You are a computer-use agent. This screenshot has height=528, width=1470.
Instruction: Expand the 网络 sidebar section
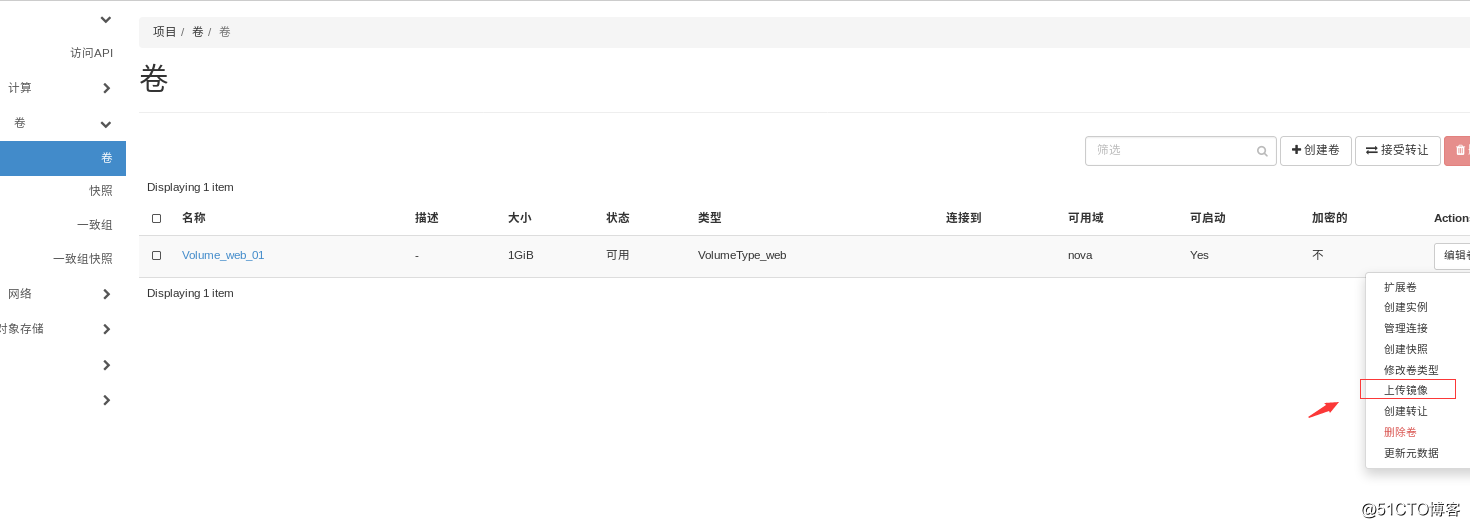tap(106, 294)
